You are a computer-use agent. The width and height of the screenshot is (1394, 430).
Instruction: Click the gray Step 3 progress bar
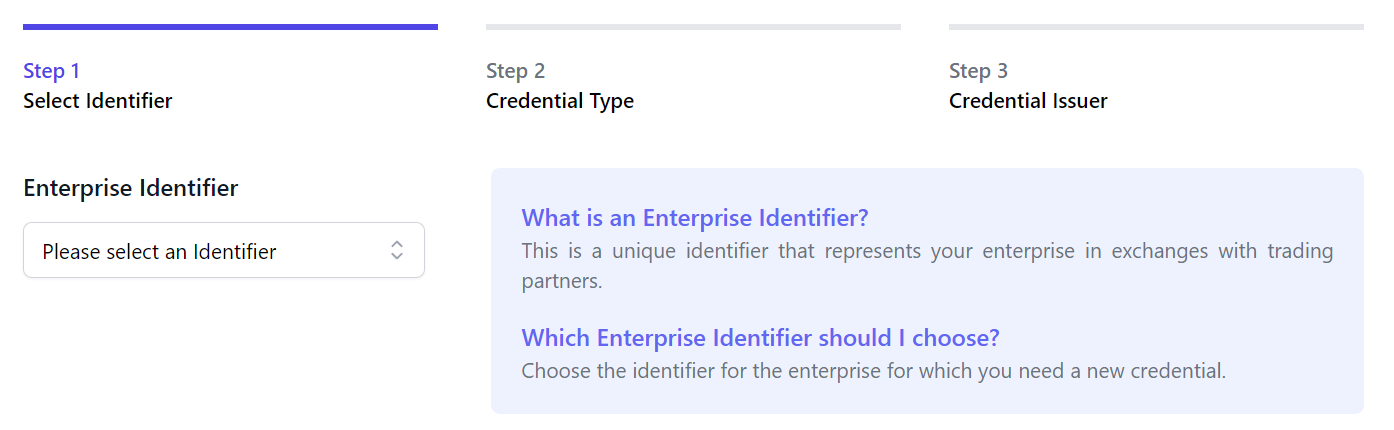[1156, 27]
